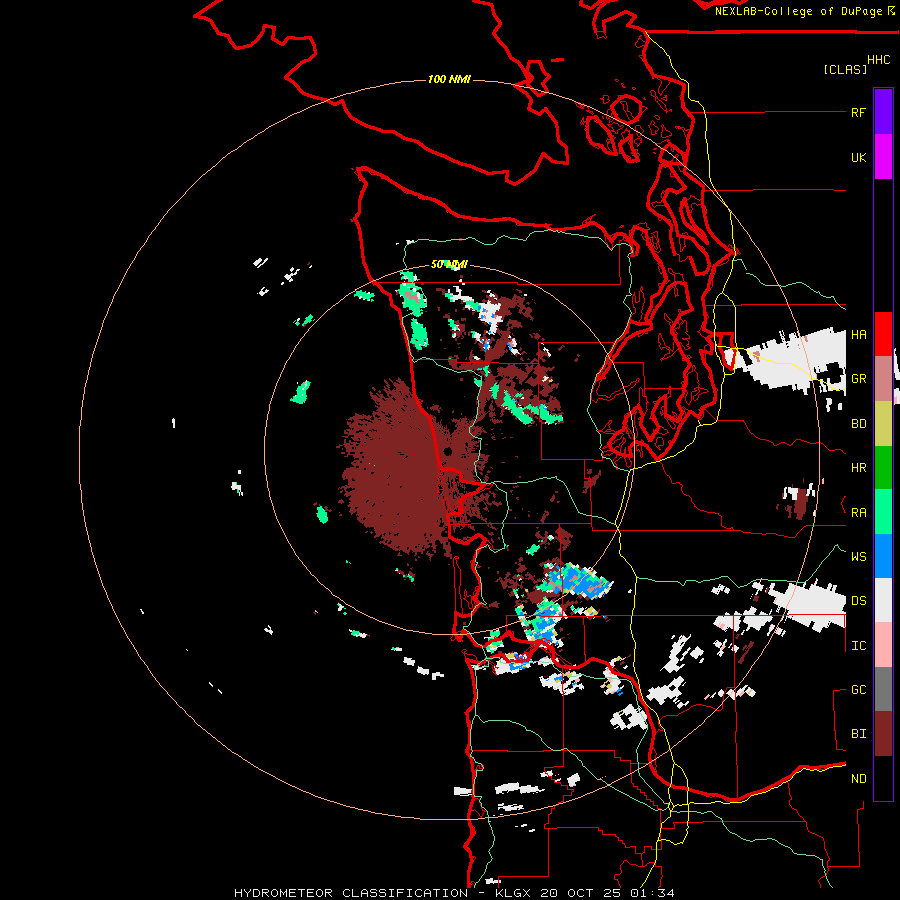900x900 pixels.
Task: Click the IC legend label
Action: [x=858, y=646]
